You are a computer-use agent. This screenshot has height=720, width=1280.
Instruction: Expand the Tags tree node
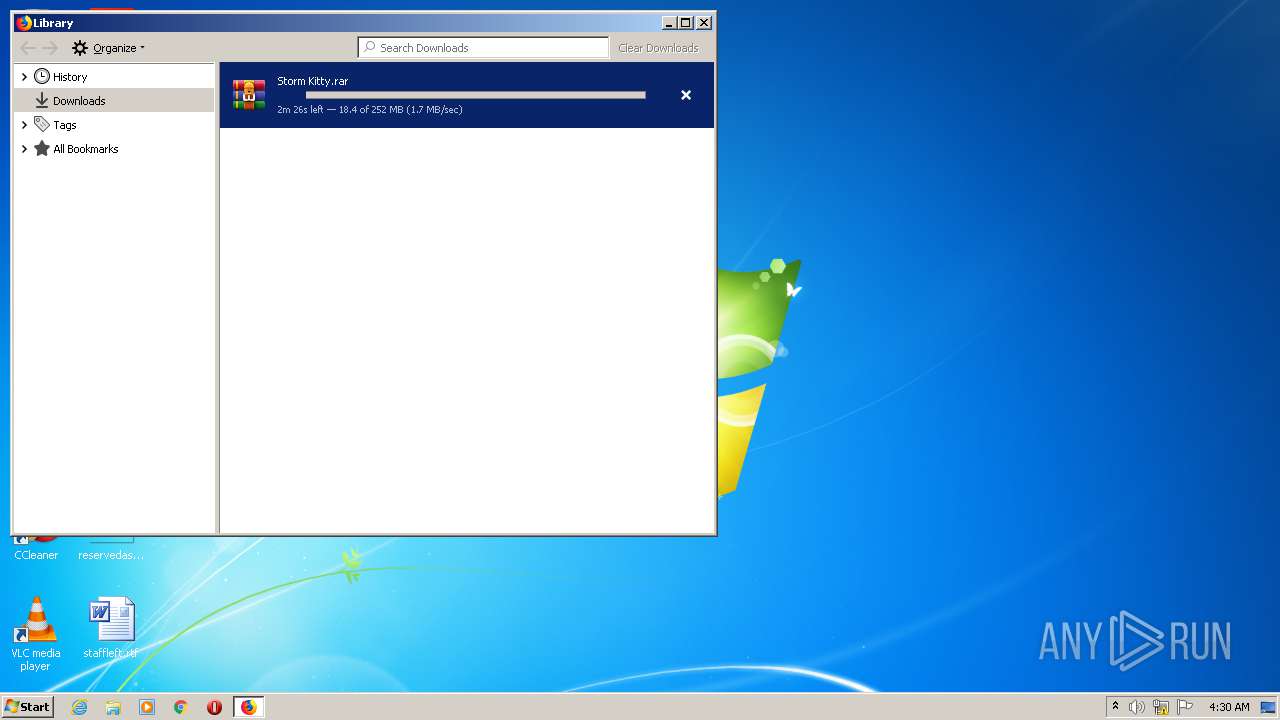[24, 125]
